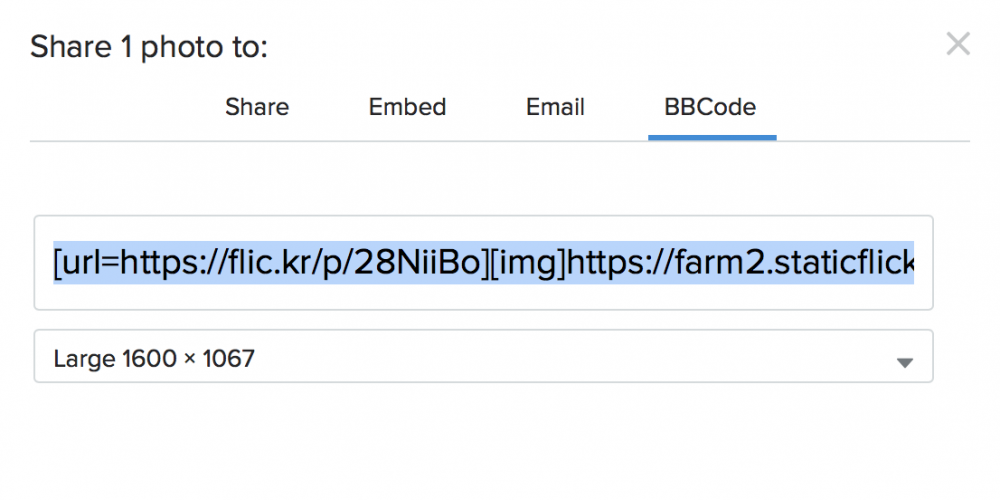Close the share photo dialog
Viewport: 1000px width, 500px height.
(958, 44)
